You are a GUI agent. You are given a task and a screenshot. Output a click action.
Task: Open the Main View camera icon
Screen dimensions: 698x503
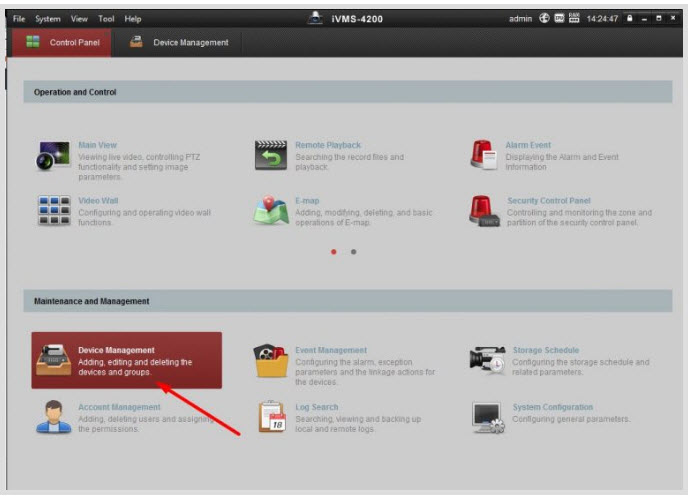tap(54, 156)
